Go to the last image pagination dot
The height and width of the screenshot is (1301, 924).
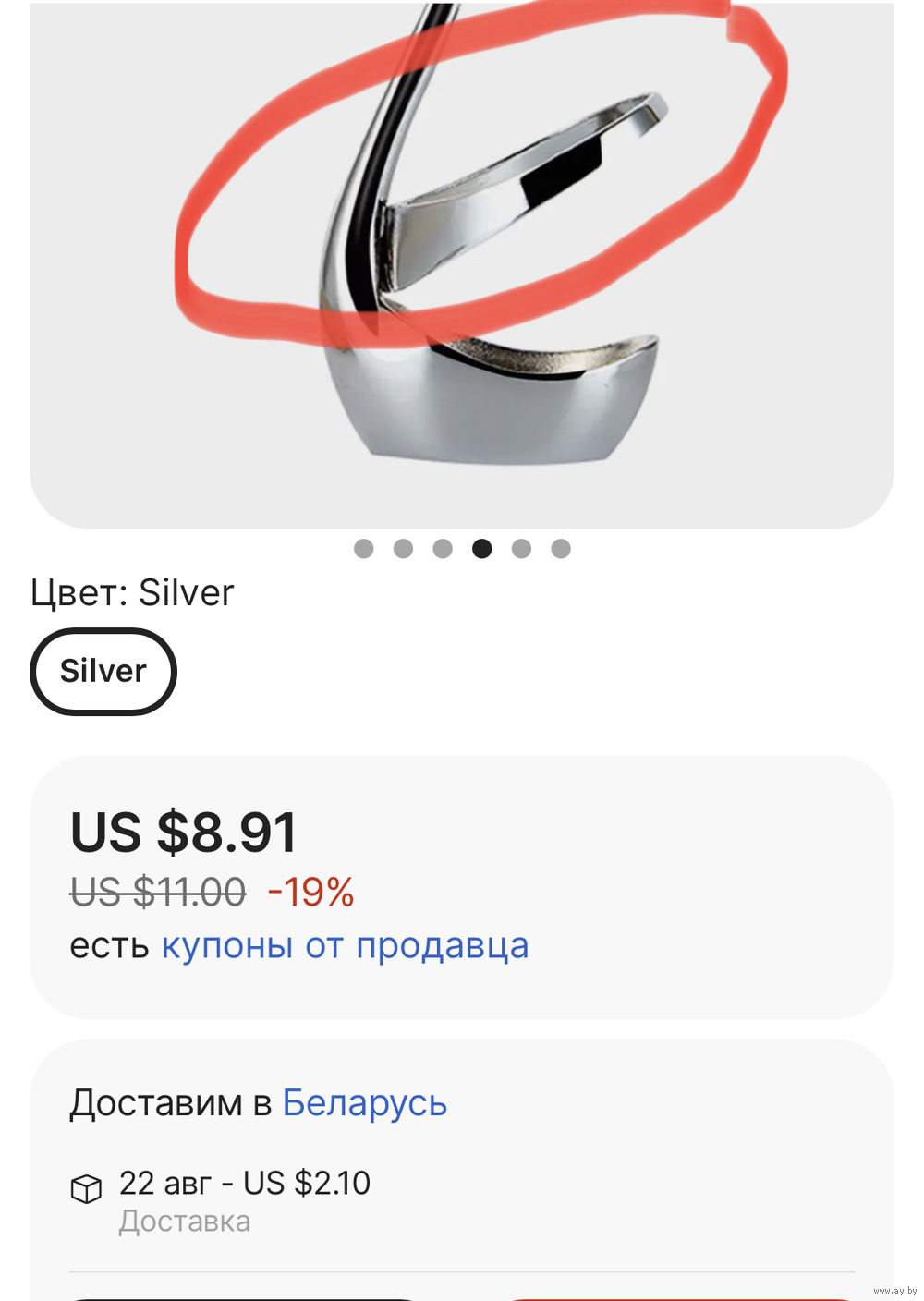point(561,549)
